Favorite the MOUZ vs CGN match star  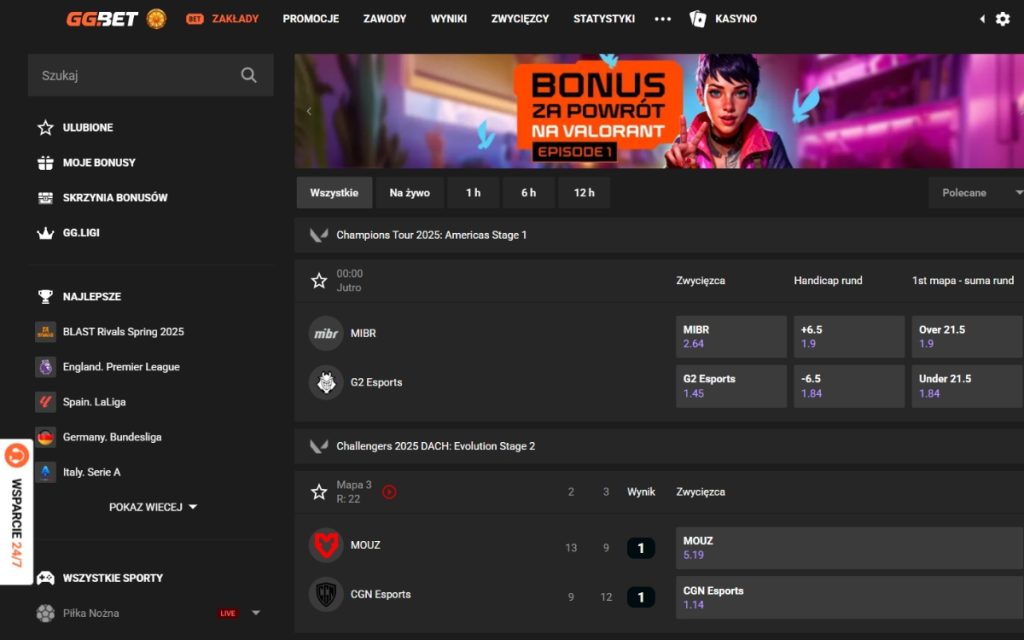click(319, 492)
